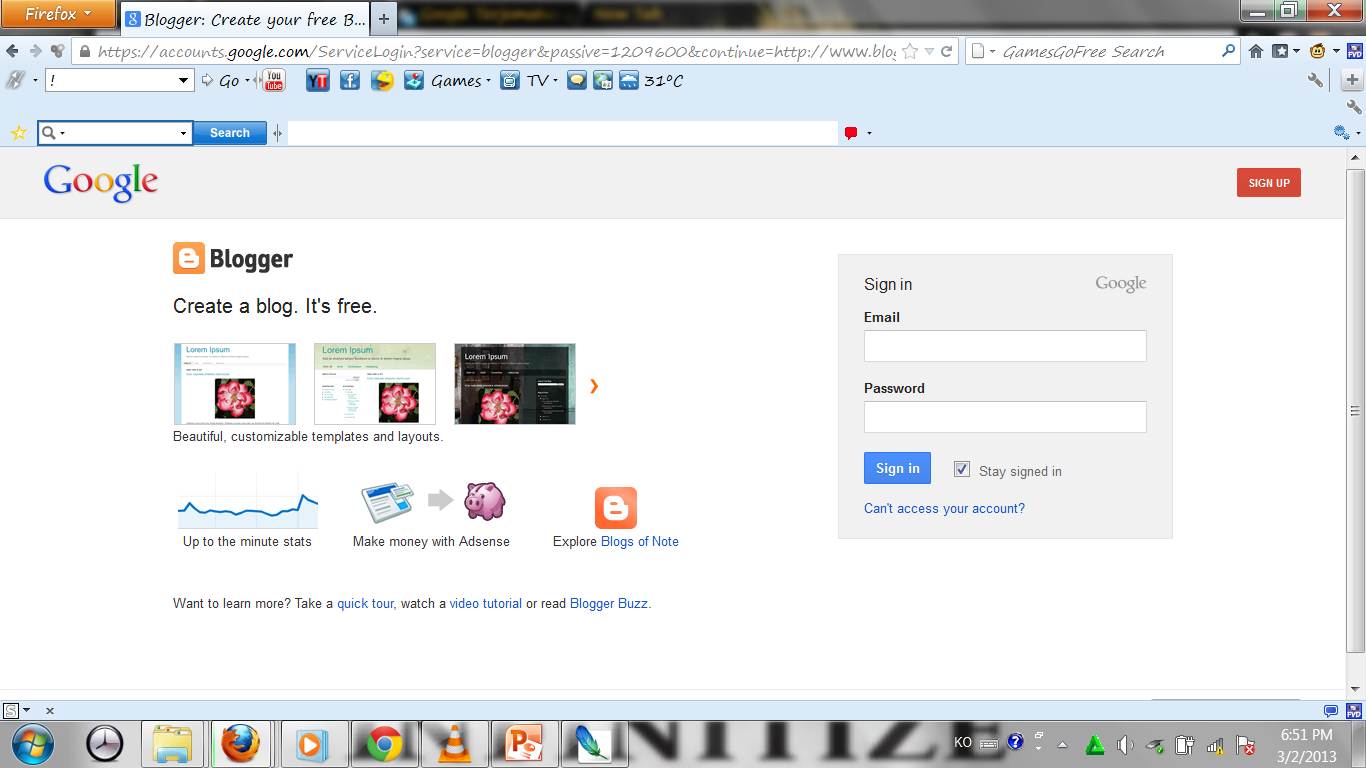The width and height of the screenshot is (1366, 768).
Task: Select the green Lorem Ipsum template thumbnail
Action: pos(375,384)
